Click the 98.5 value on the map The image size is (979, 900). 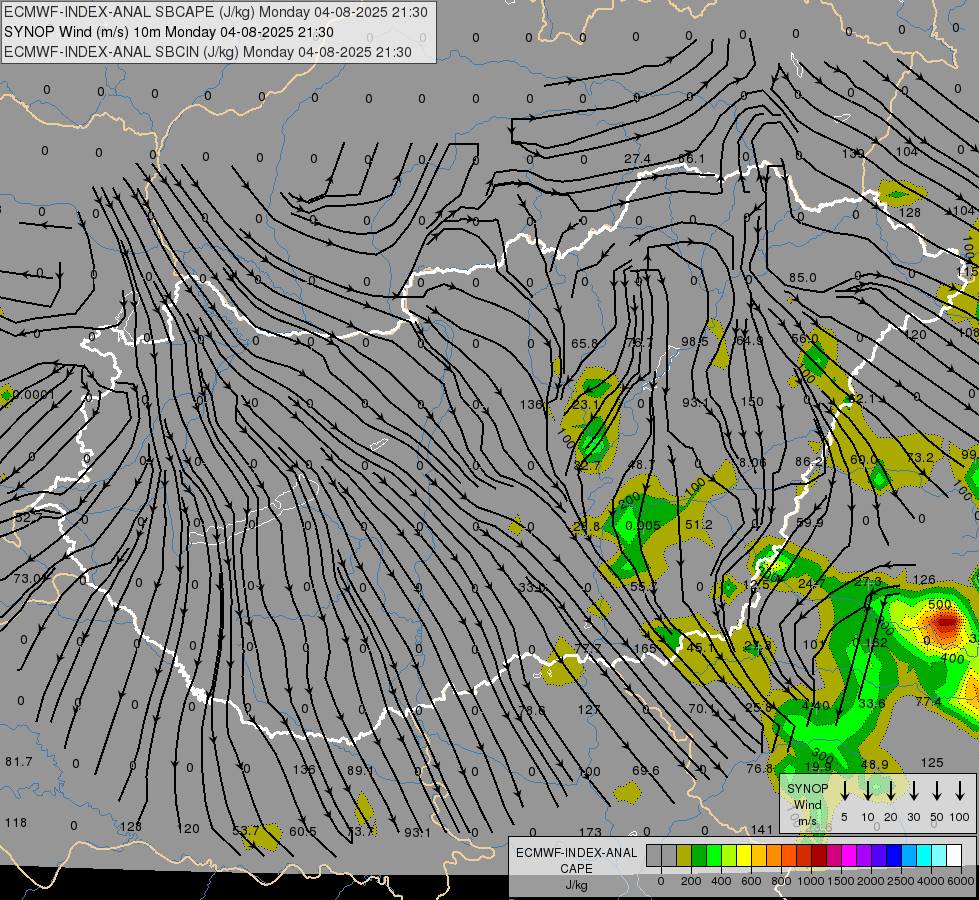click(x=695, y=342)
